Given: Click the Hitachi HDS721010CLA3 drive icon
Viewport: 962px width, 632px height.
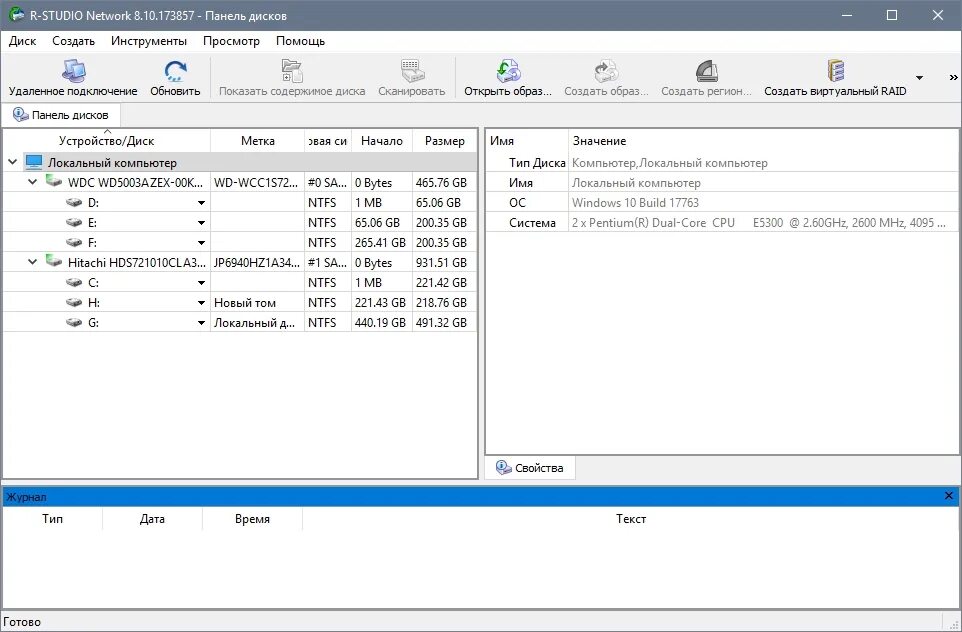Looking at the screenshot, I should pos(54,262).
